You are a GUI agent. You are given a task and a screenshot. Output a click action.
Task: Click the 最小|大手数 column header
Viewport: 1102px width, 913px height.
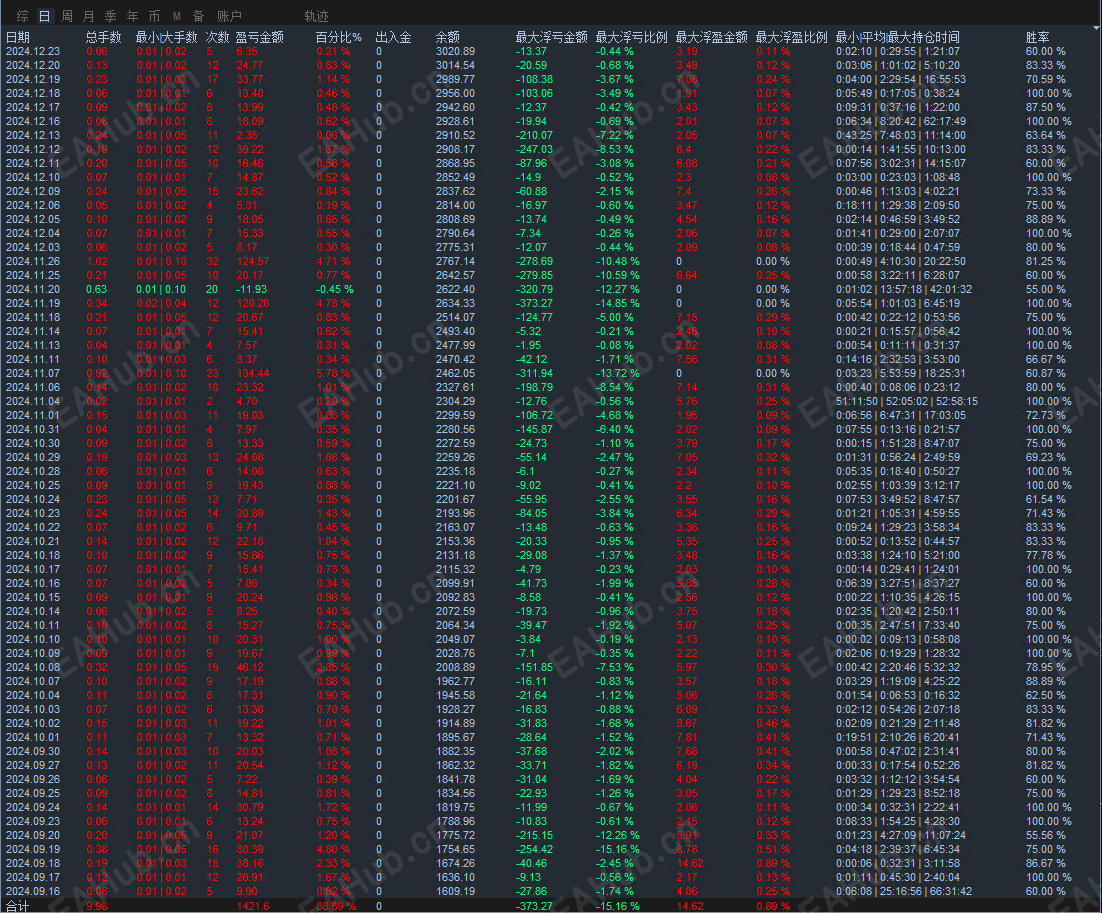(x=167, y=37)
